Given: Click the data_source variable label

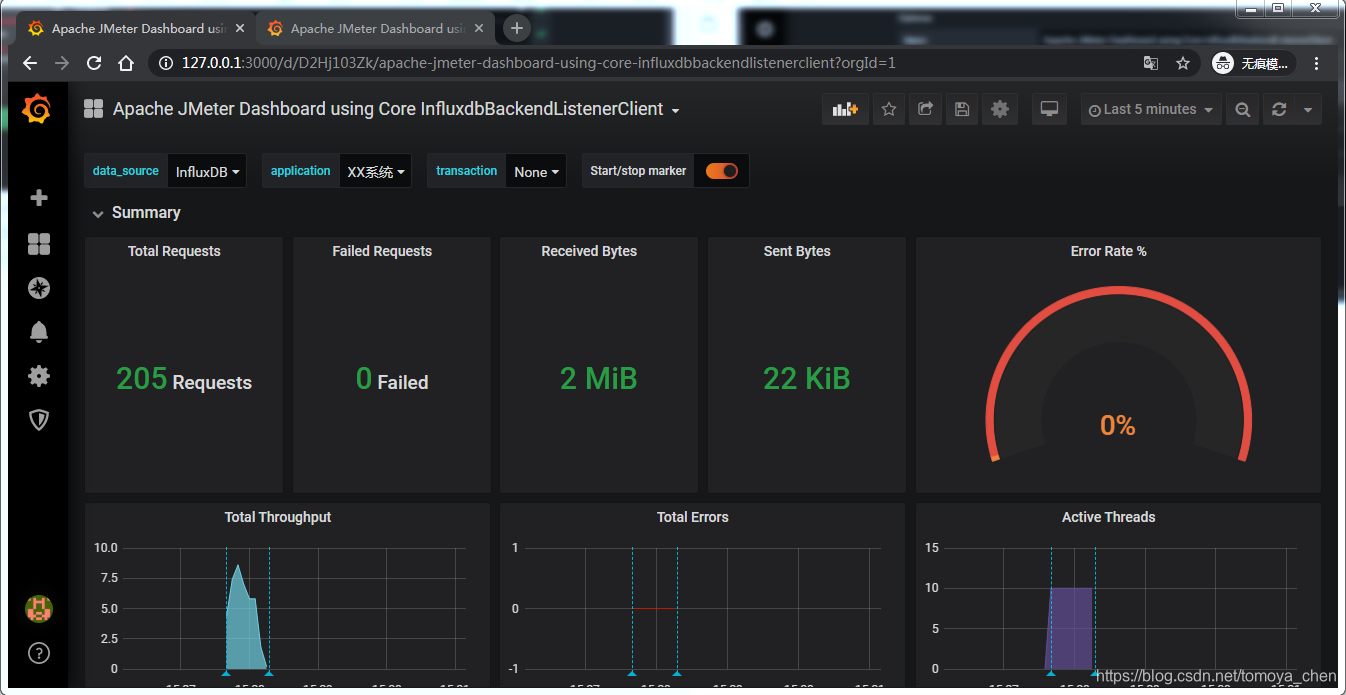Looking at the screenshot, I should tap(125, 171).
